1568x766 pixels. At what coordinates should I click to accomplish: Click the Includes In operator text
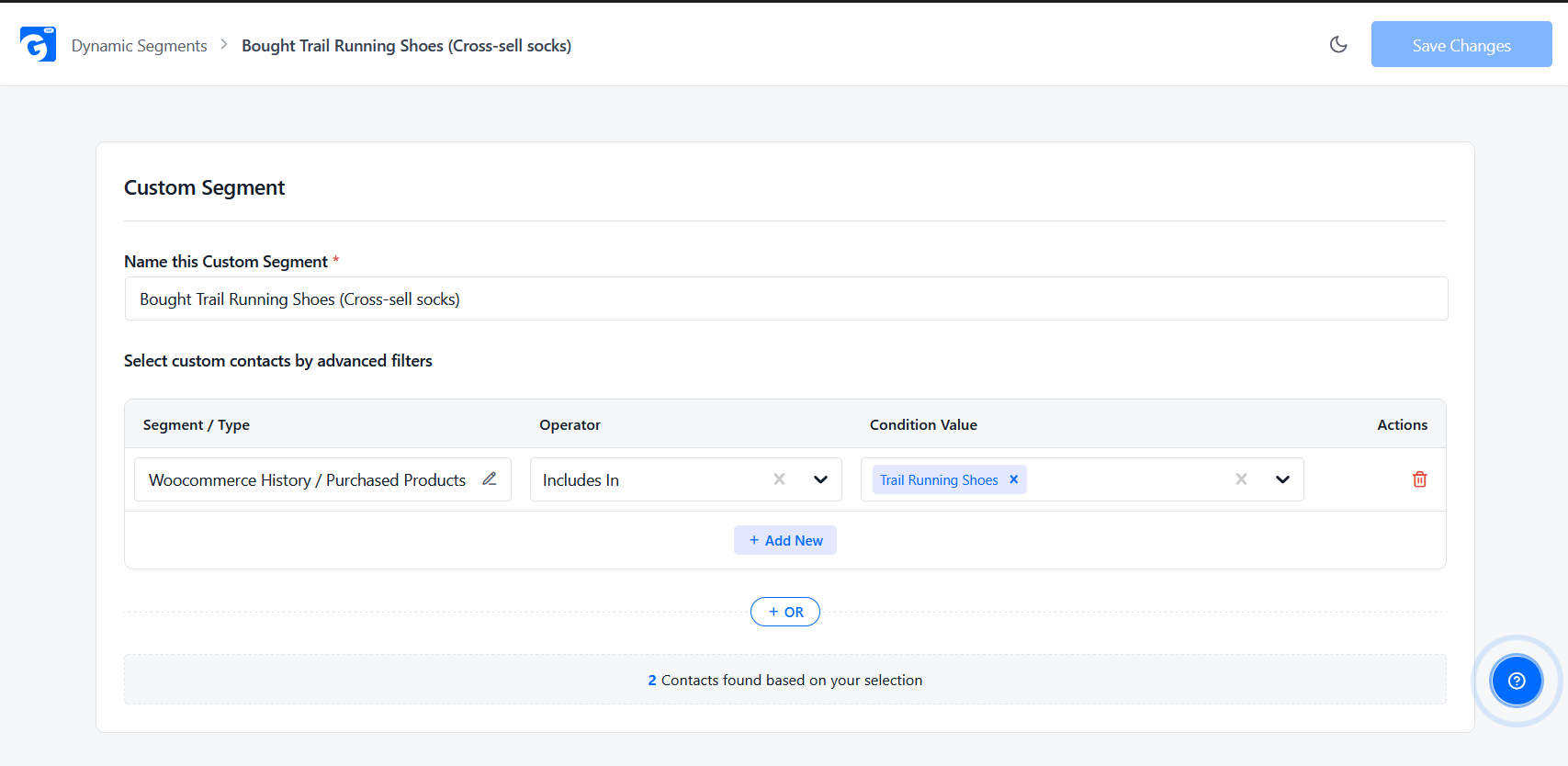coord(581,479)
